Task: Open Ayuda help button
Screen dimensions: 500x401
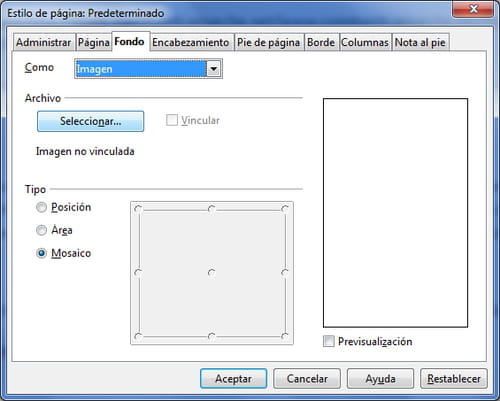Action: 380,379
